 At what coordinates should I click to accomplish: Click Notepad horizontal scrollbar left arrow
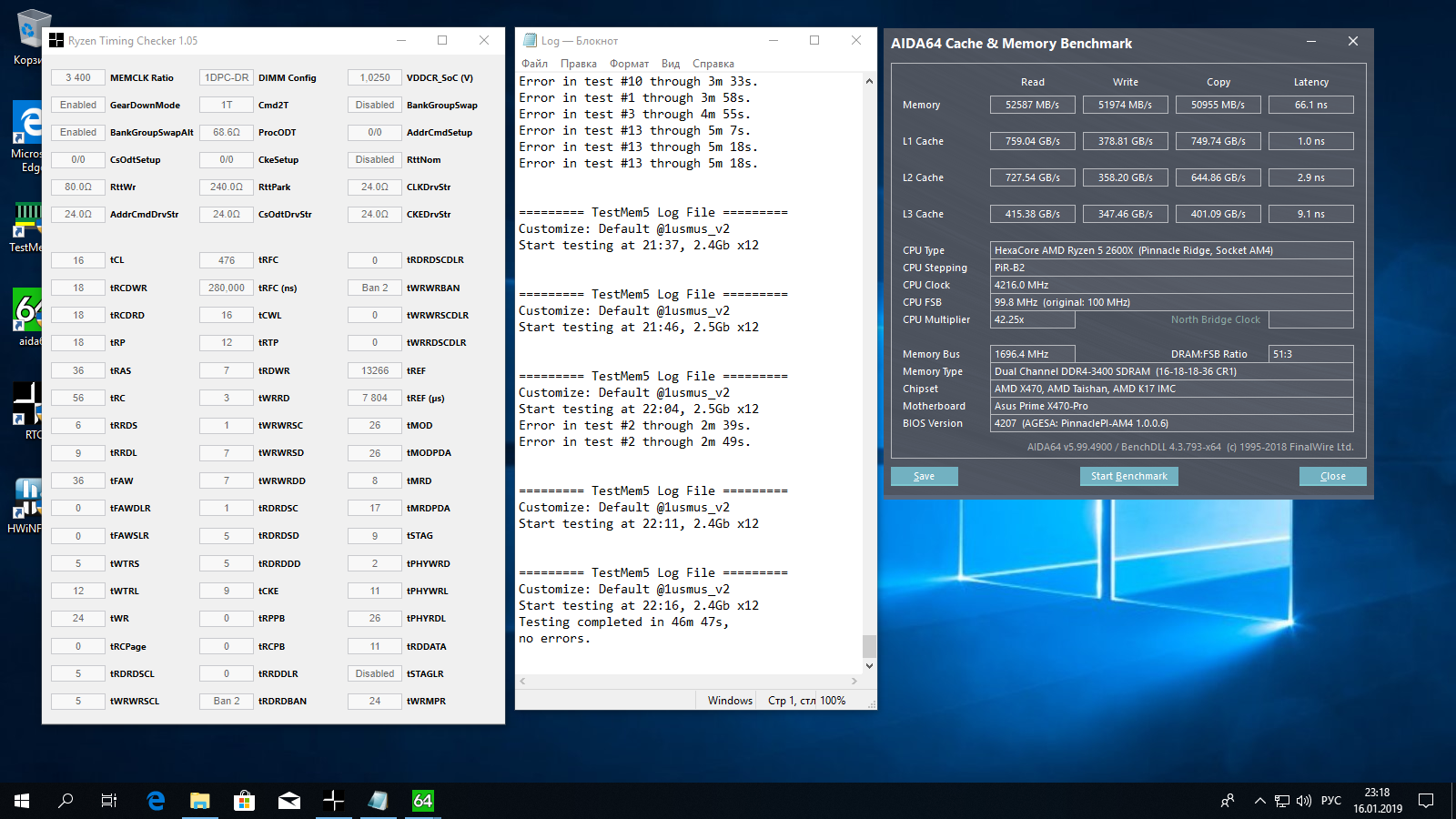[522, 681]
